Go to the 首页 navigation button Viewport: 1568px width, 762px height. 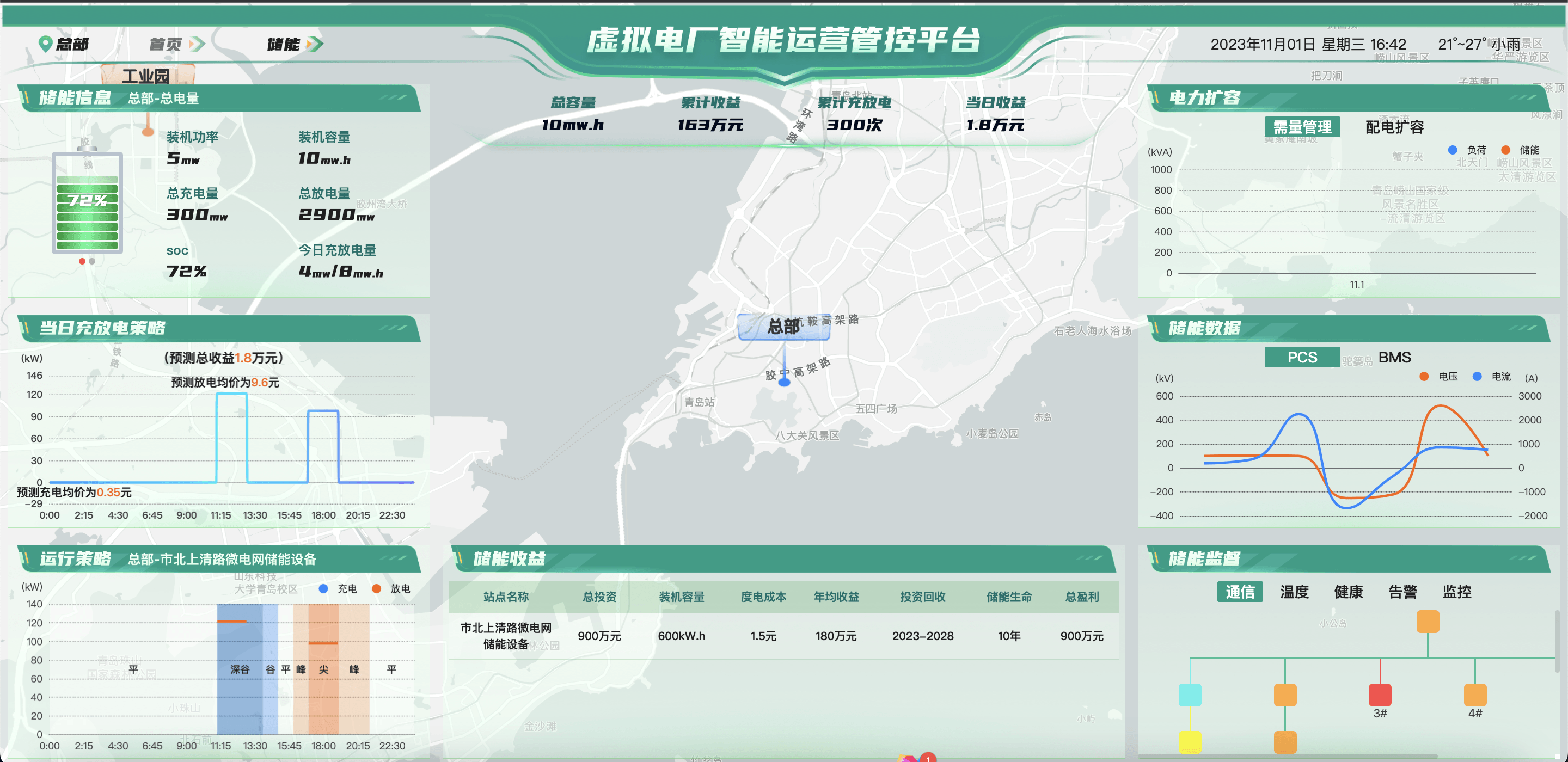point(177,44)
